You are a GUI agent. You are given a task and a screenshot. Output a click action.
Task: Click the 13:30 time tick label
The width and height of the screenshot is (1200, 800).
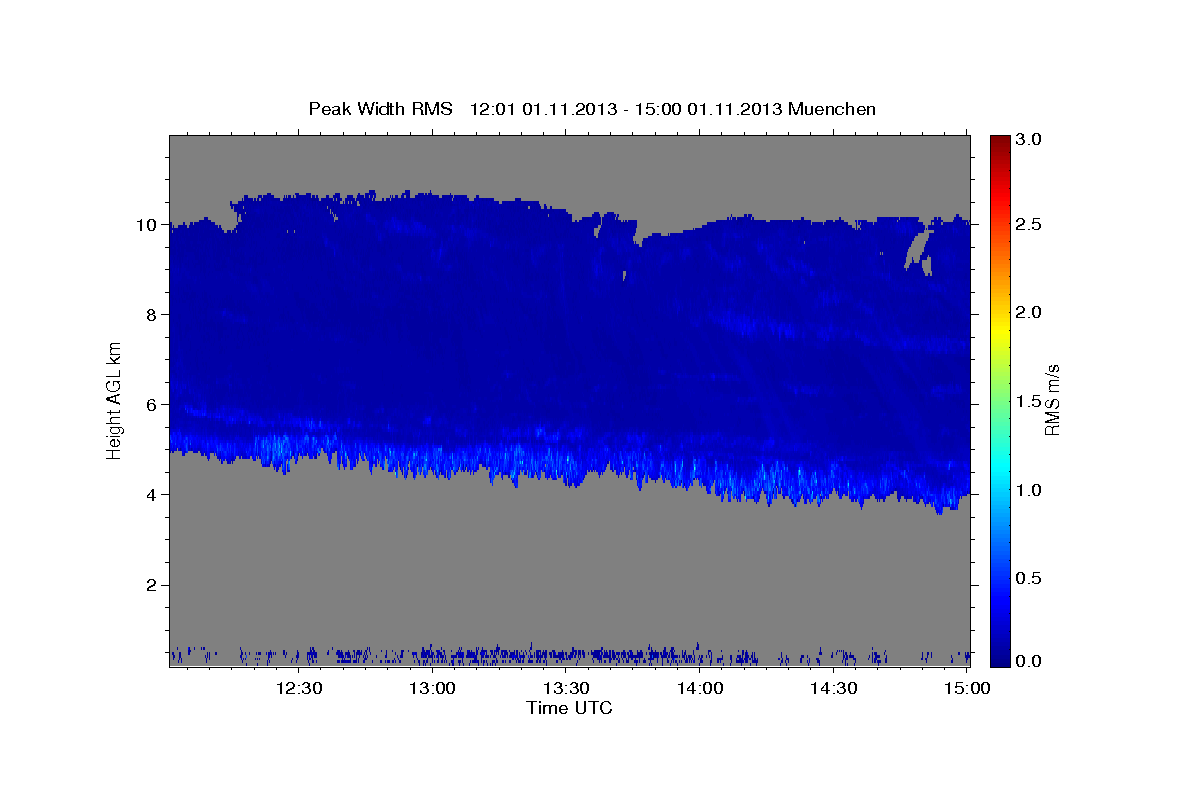pyautogui.click(x=566, y=688)
